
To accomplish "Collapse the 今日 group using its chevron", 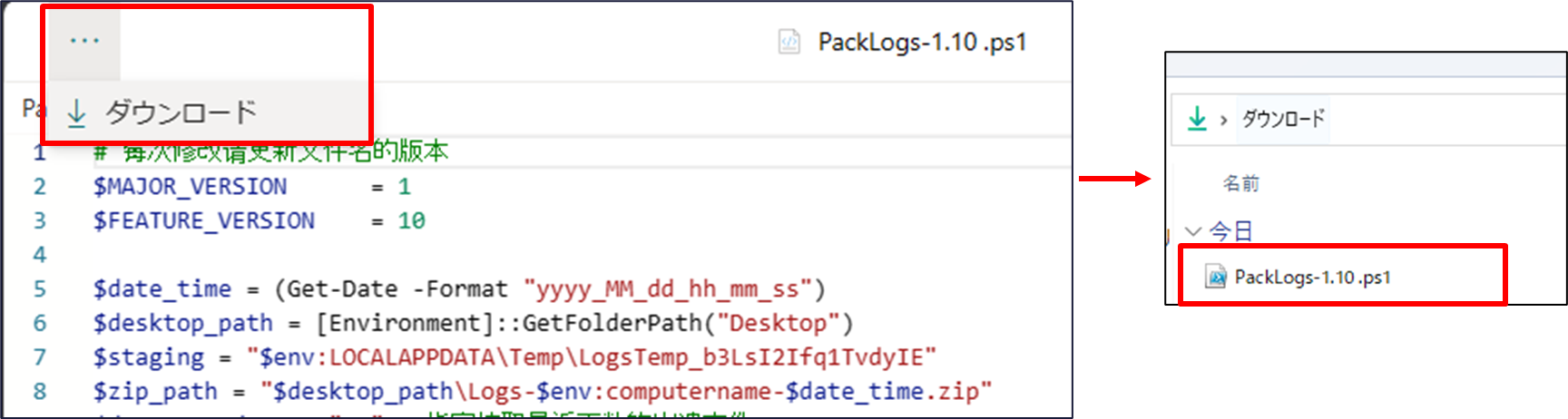I will point(1193,231).
